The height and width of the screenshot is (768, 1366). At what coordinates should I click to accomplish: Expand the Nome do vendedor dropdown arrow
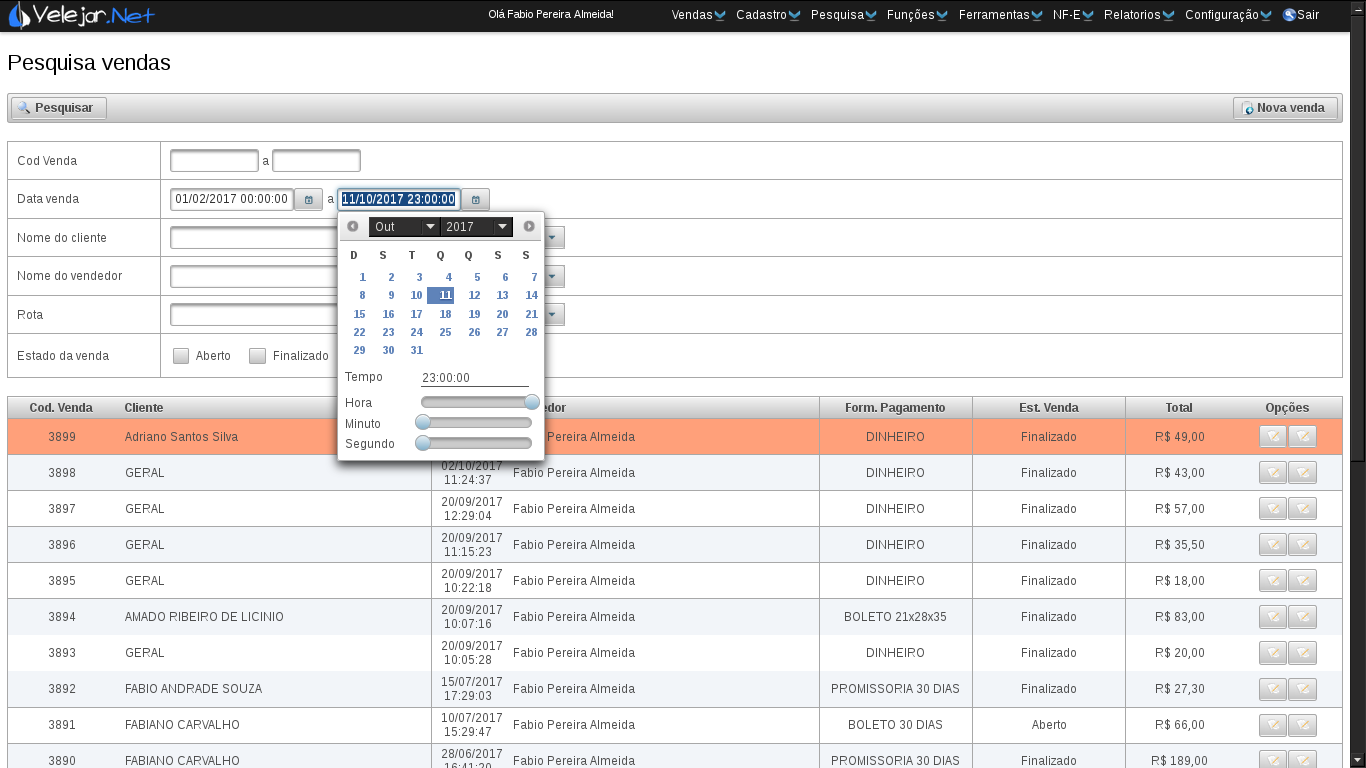click(553, 277)
